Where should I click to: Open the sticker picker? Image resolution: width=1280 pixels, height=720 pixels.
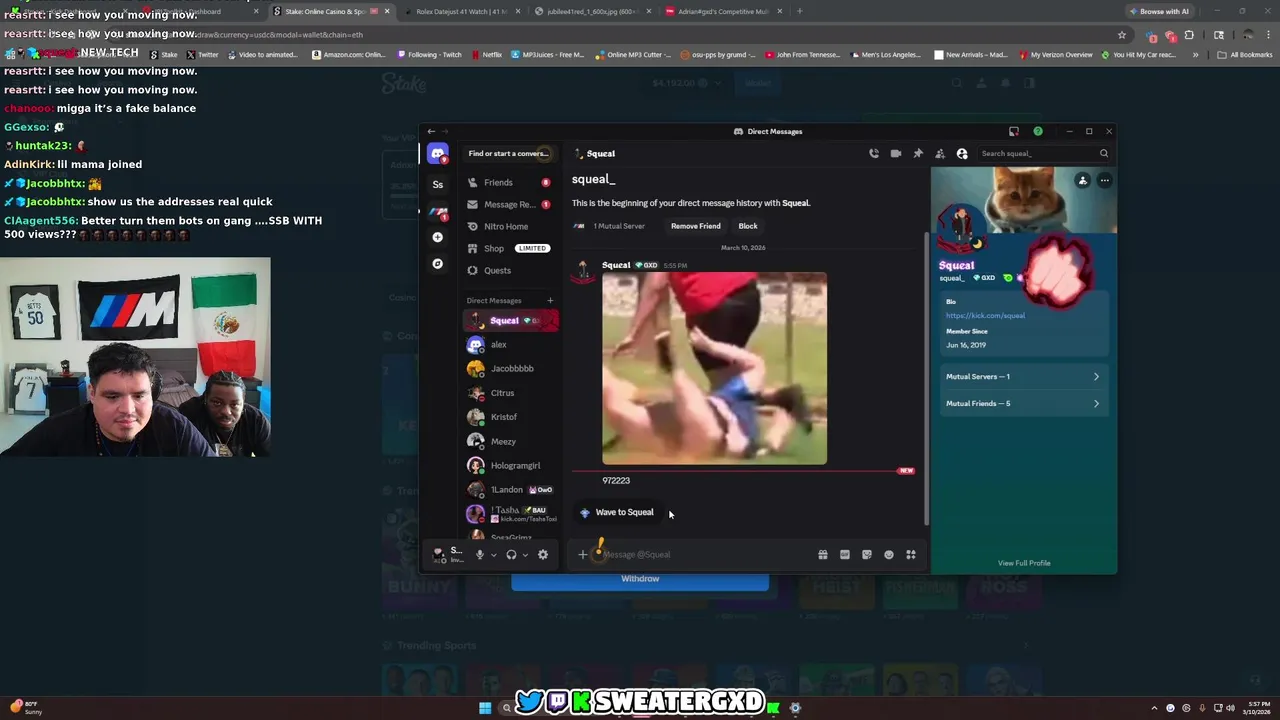[x=867, y=554]
